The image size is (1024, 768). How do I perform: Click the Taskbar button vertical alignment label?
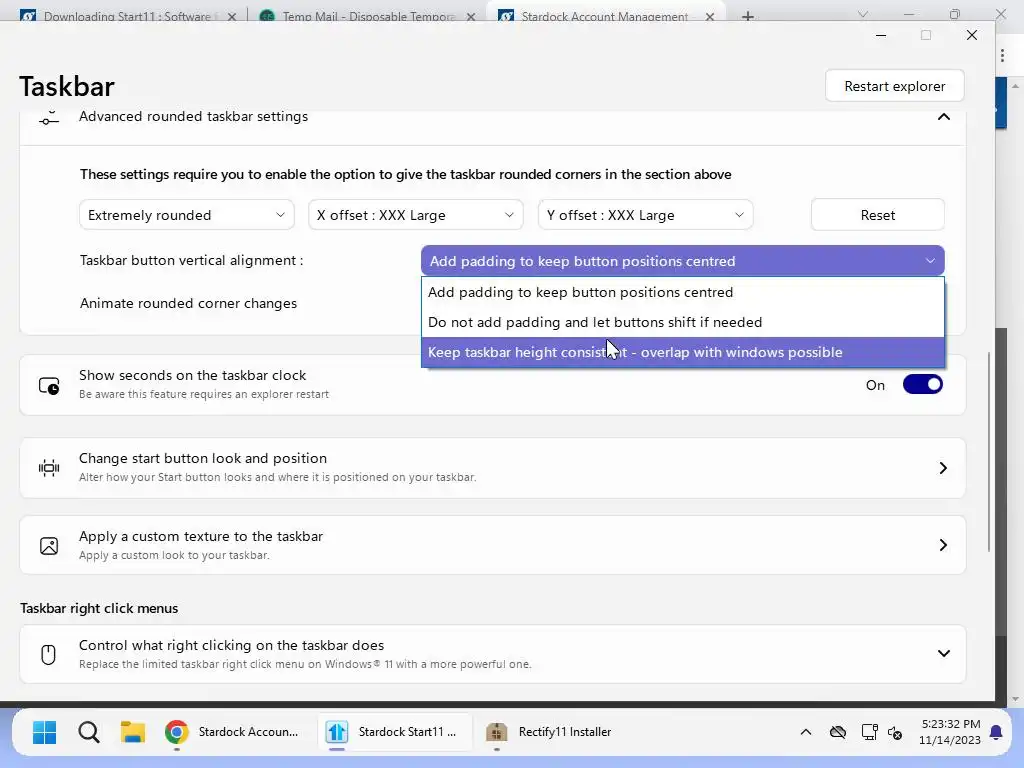click(191, 260)
